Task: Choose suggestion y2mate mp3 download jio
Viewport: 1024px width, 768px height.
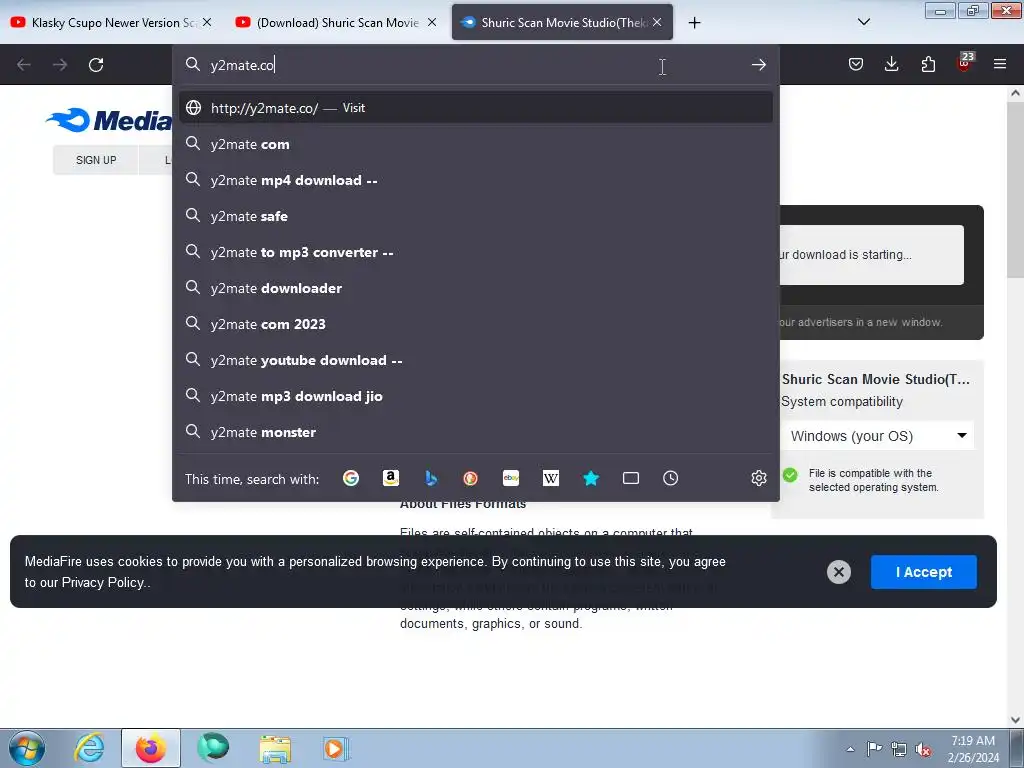Action: coord(476,396)
